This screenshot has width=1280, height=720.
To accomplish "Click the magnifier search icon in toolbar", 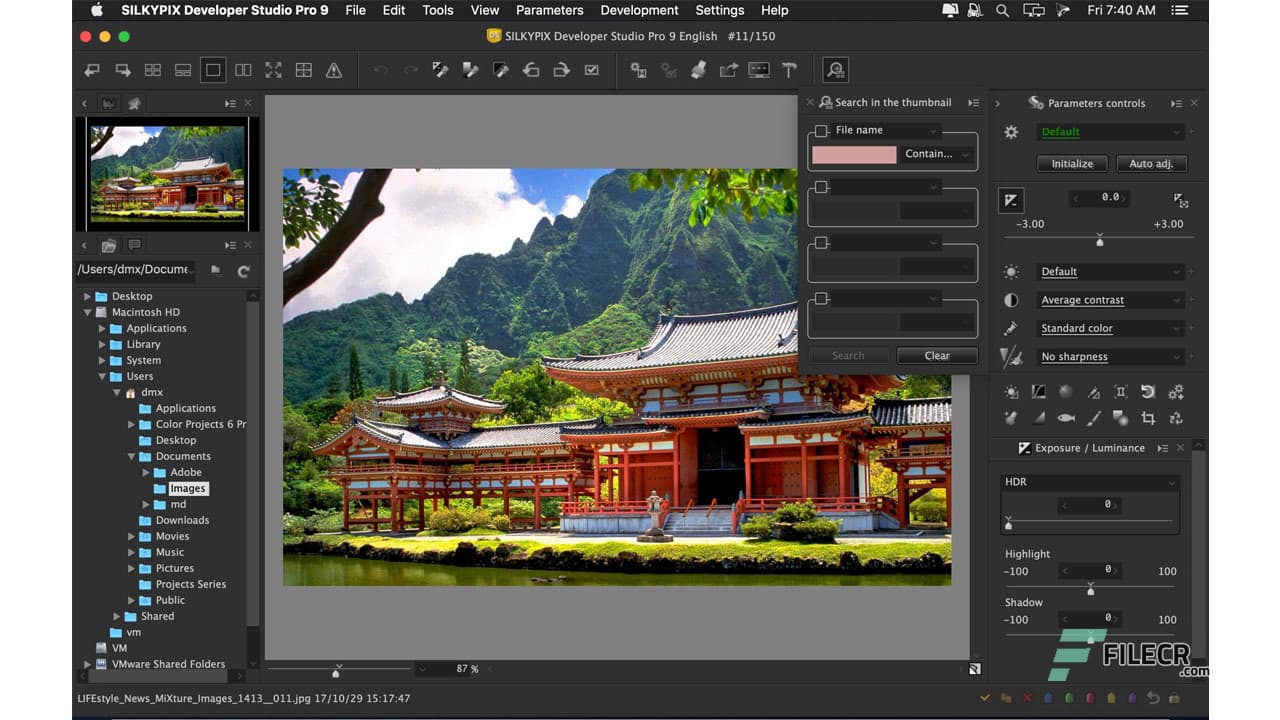I will [x=835, y=70].
